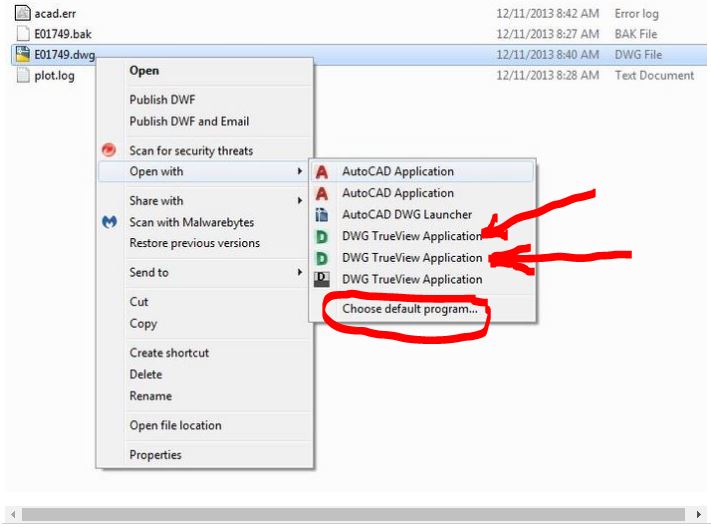Choose Rename from the context menu
Image resolution: width=711 pixels, height=527 pixels.
pyautogui.click(x=151, y=396)
